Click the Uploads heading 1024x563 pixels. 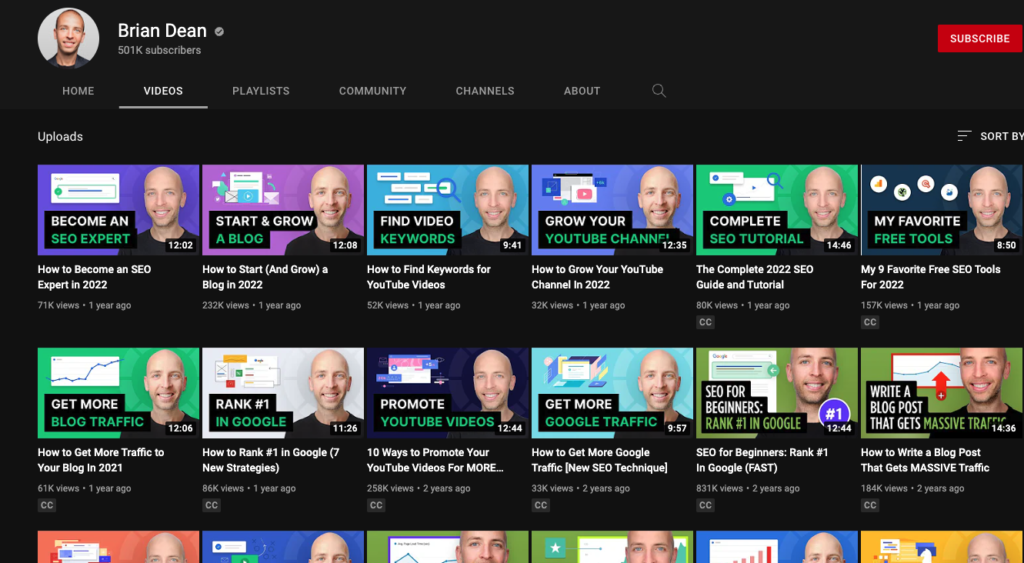tap(60, 137)
